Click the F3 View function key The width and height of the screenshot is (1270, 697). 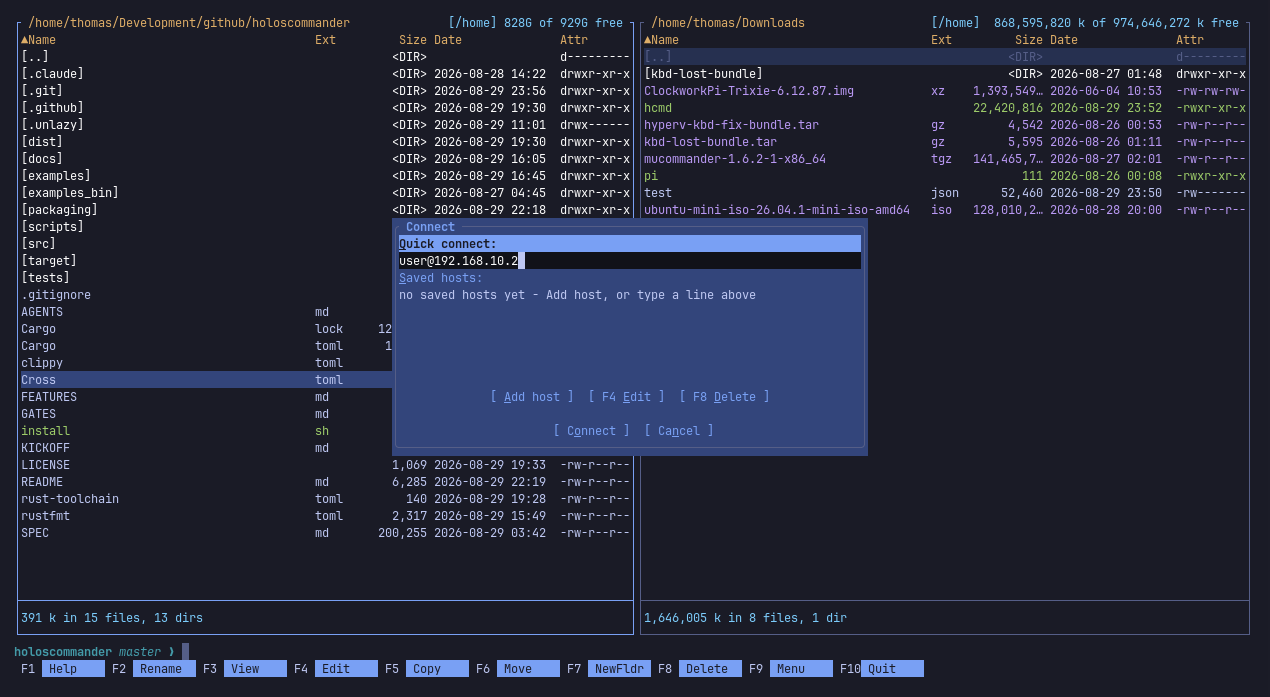tap(244, 669)
